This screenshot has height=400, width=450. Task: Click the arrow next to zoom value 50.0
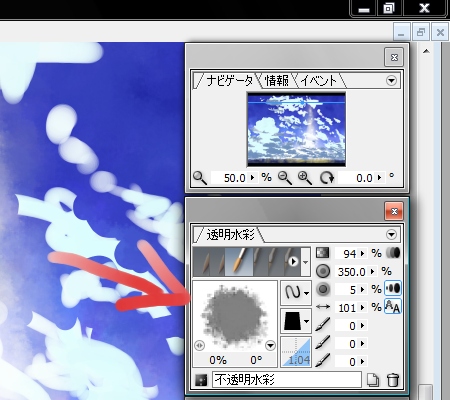tap(252, 178)
